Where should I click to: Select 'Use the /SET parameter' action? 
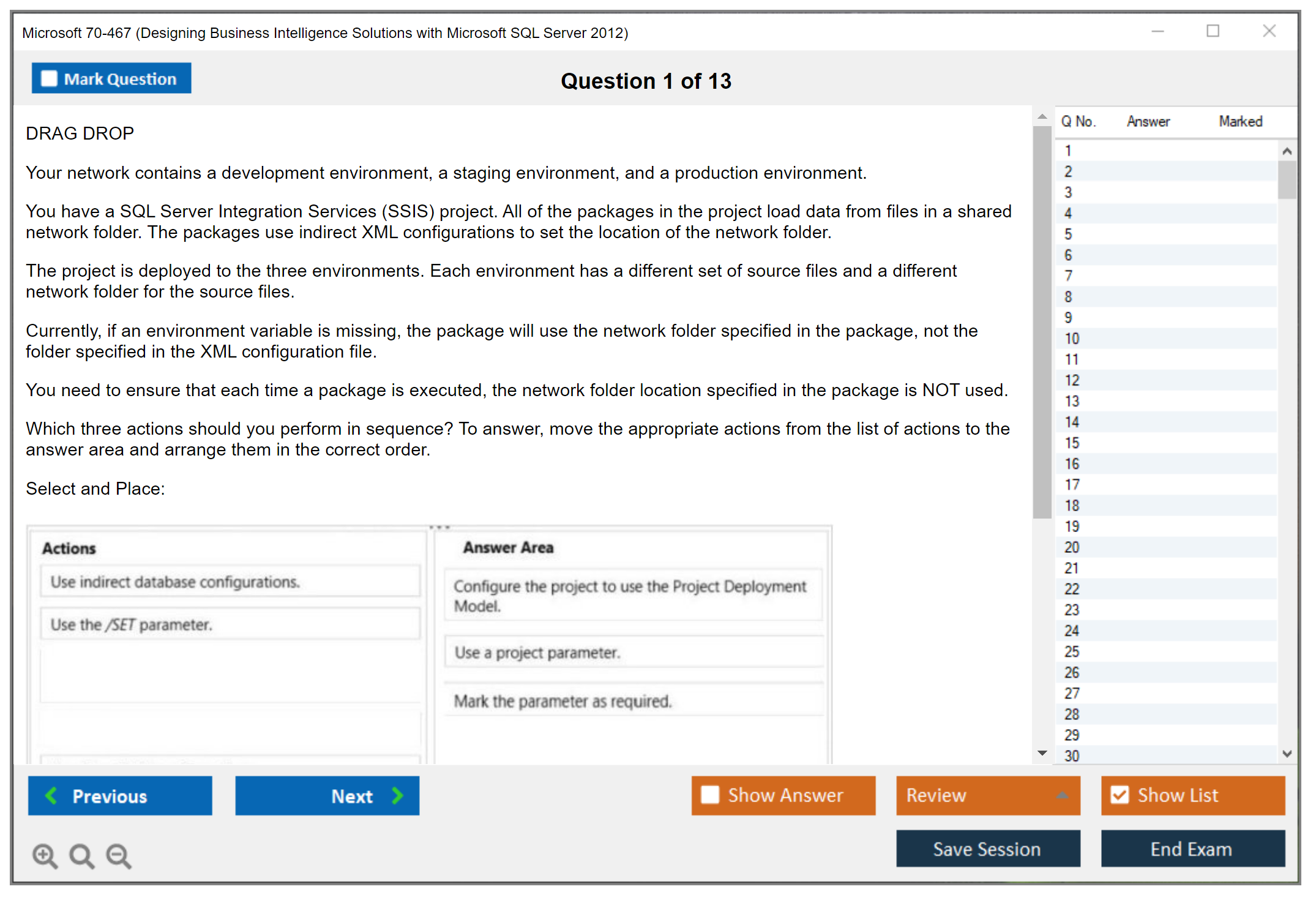[230, 624]
